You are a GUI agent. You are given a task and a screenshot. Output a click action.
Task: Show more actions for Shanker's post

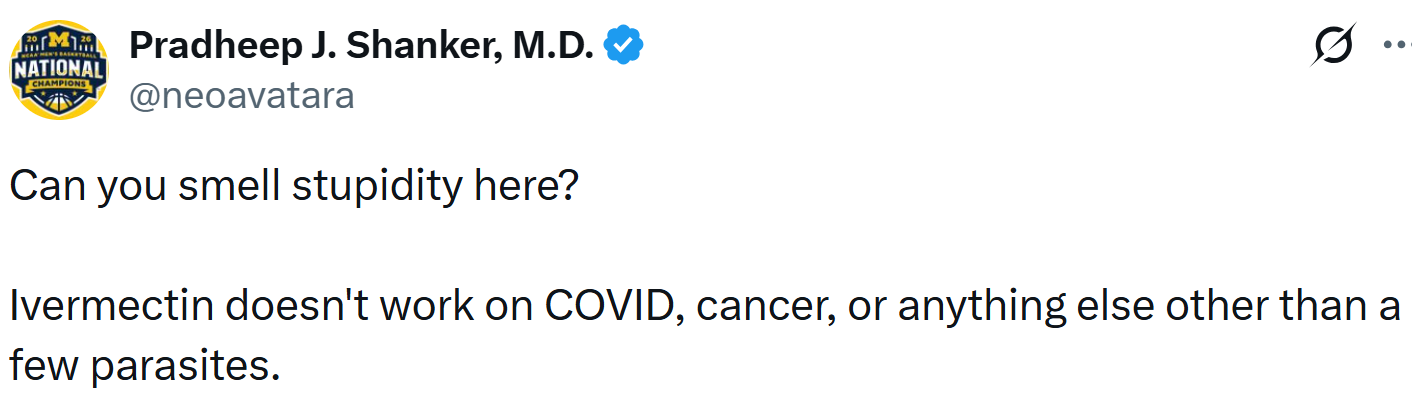[x=1397, y=45]
